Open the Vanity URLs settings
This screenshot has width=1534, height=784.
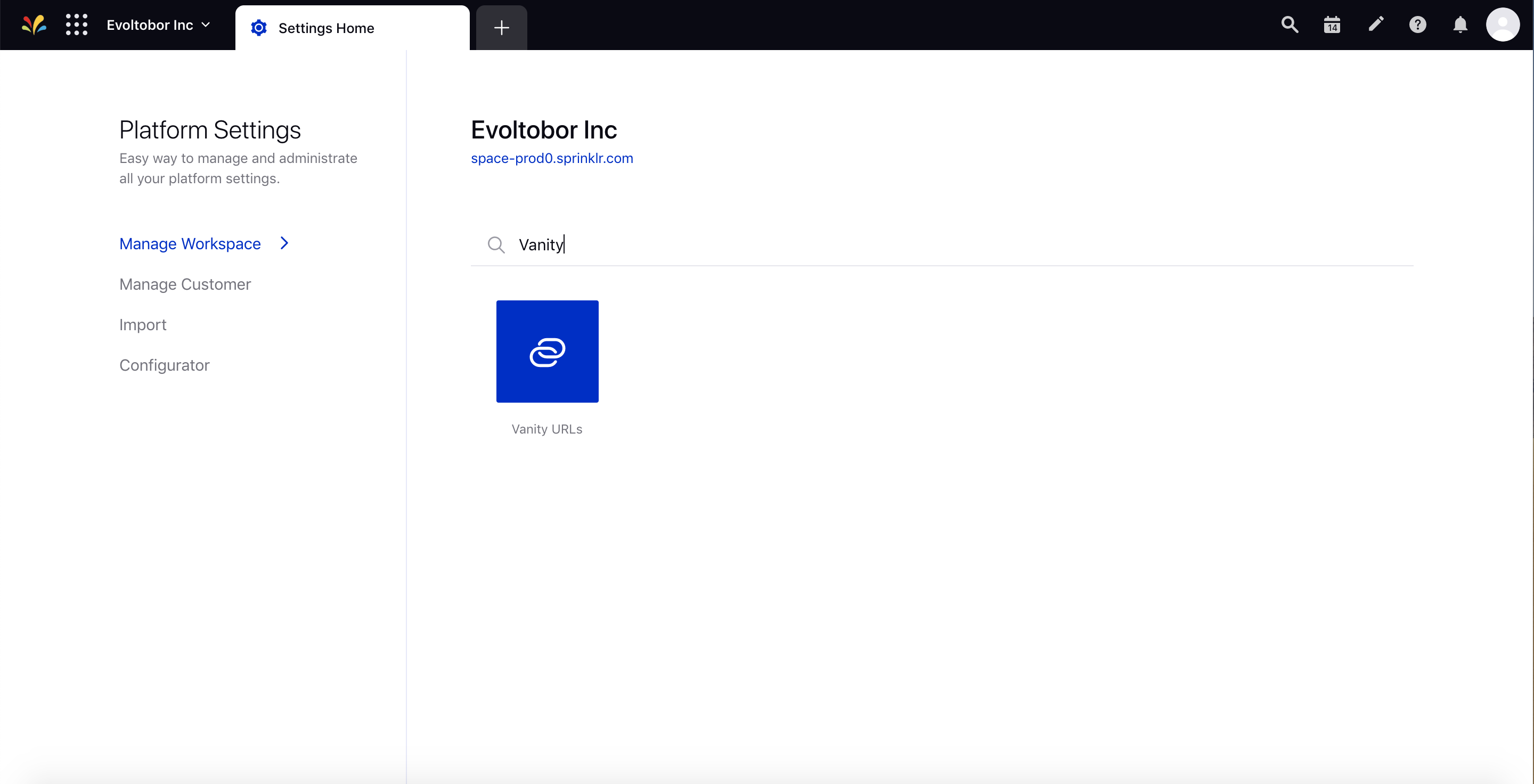tap(547, 351)
